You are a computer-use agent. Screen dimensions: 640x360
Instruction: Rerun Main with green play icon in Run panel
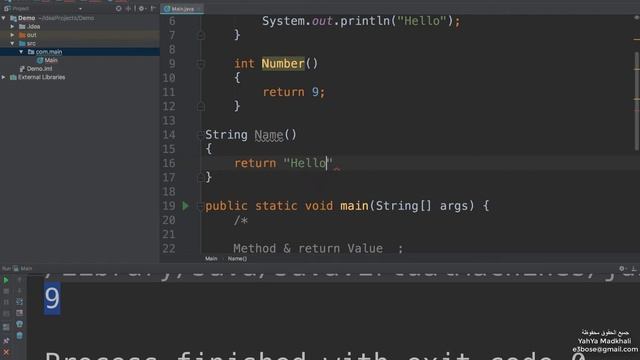6,280
